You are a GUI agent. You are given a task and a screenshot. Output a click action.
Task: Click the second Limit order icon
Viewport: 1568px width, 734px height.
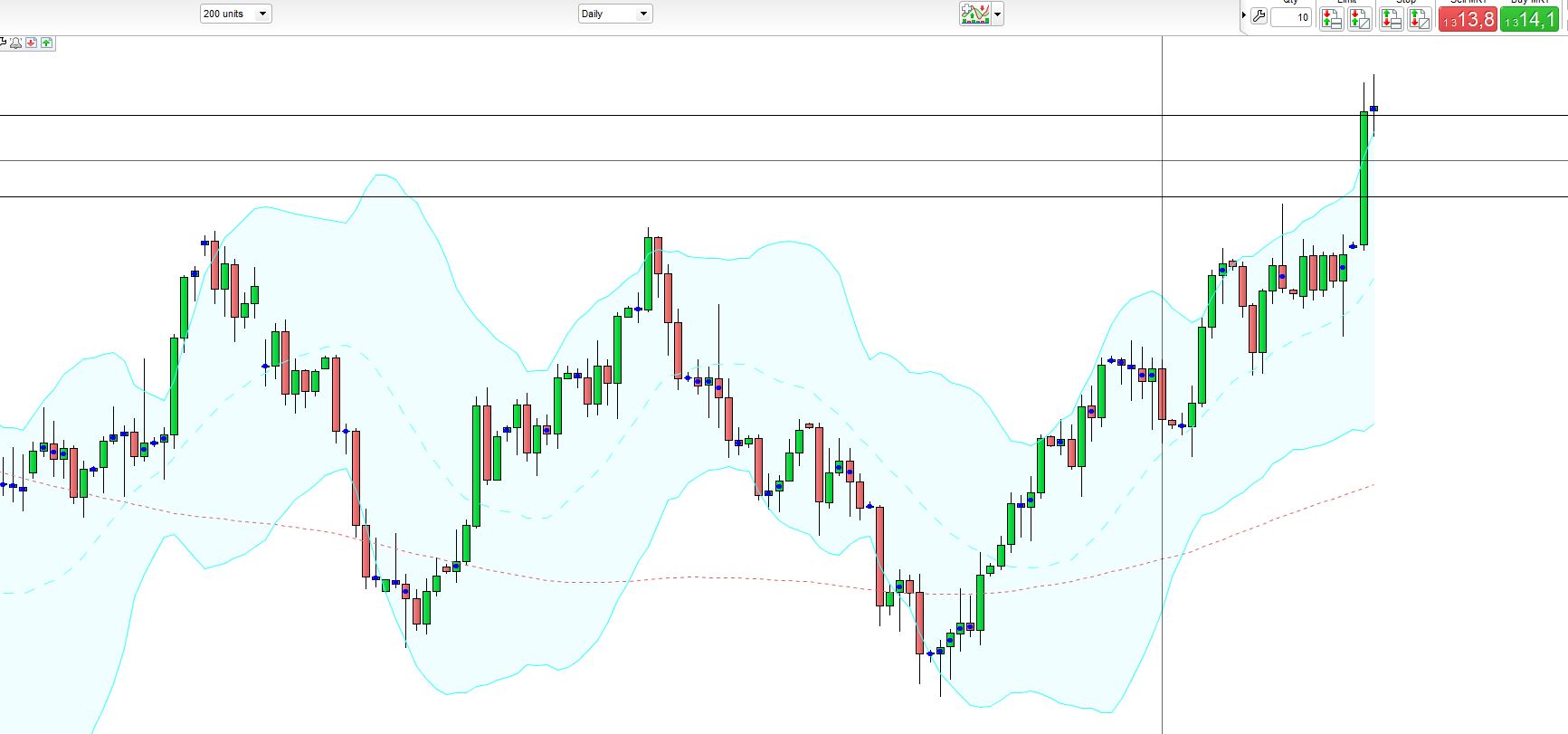click(x=1359, y=19)
